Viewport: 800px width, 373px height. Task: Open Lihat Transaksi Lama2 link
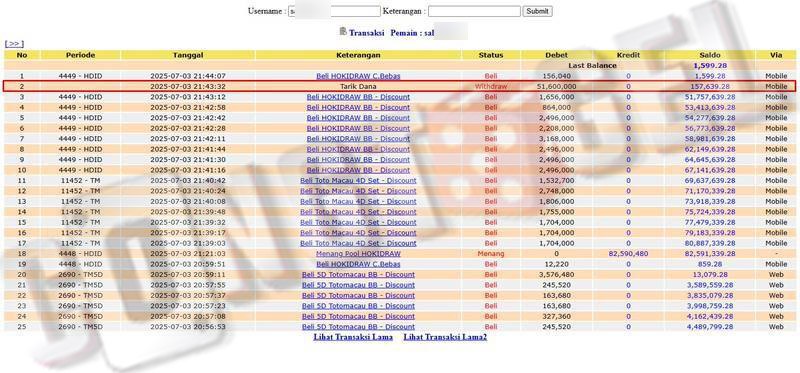pos(445,337)
